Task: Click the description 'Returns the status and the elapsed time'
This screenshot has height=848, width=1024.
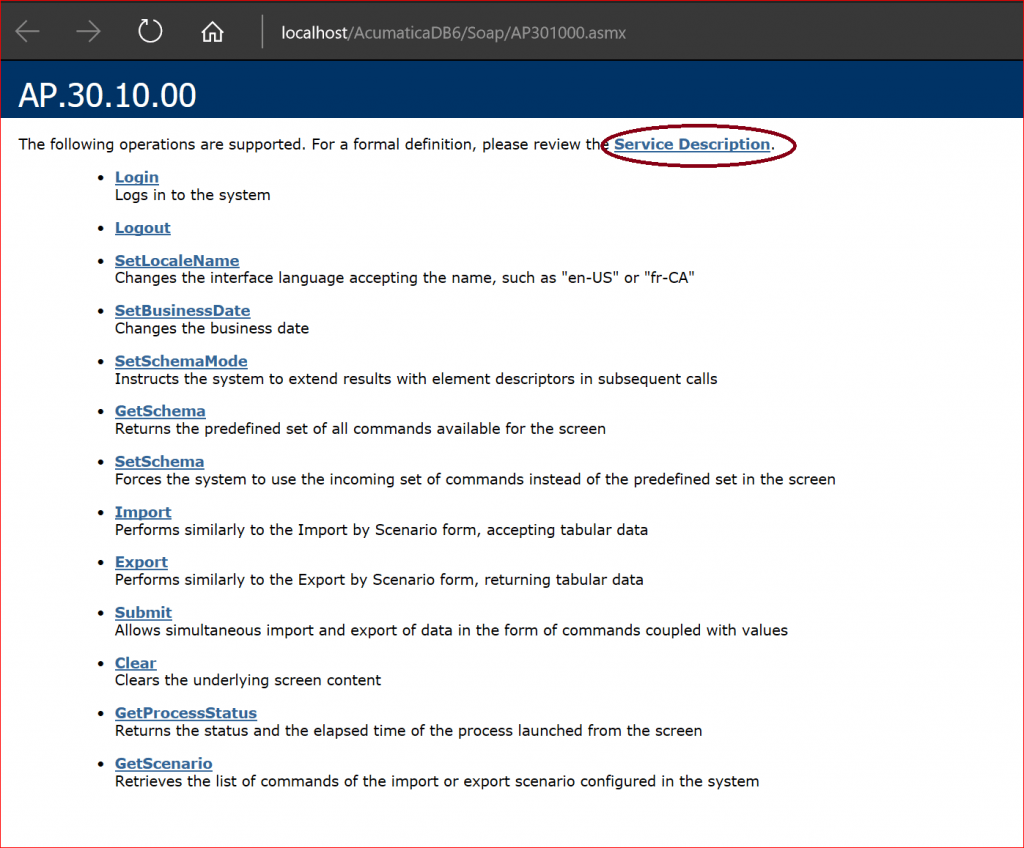Action: [408, 731]
